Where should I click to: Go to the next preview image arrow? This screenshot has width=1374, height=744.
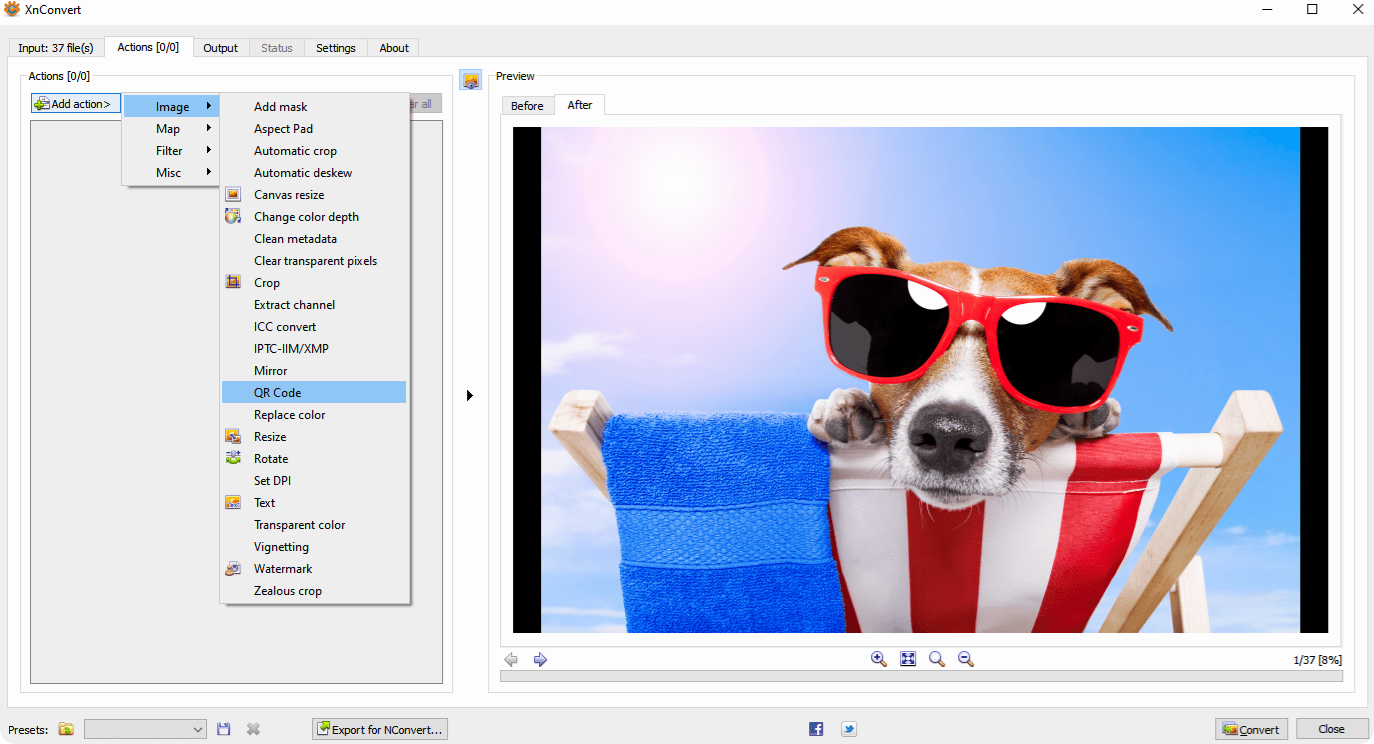click(x=540, y=659)
